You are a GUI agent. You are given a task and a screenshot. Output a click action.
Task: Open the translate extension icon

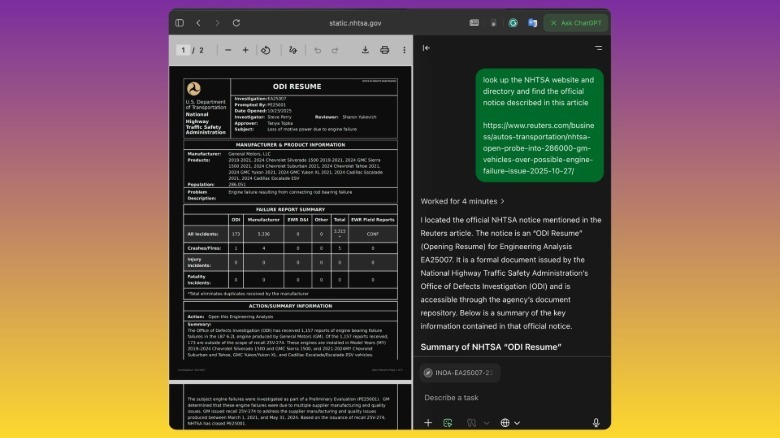[532, 23]
